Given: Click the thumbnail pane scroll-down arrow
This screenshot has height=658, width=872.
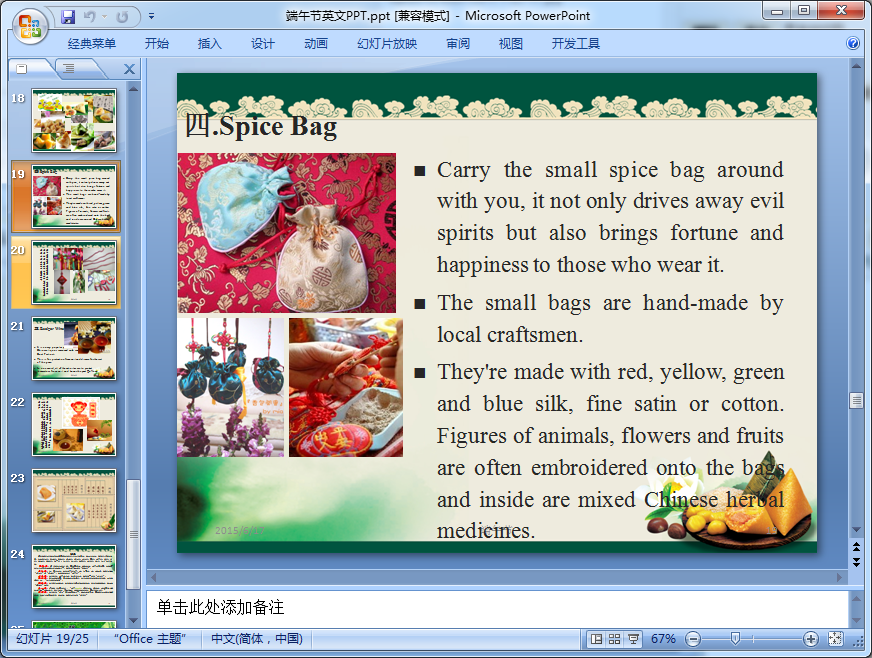Looking at the screenshot, I should 133,620.
